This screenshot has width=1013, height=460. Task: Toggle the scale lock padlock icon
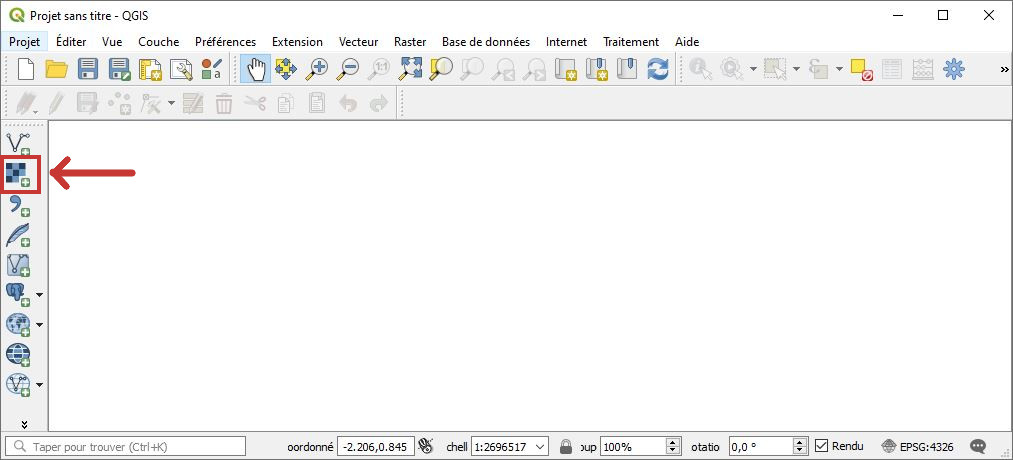566,446
